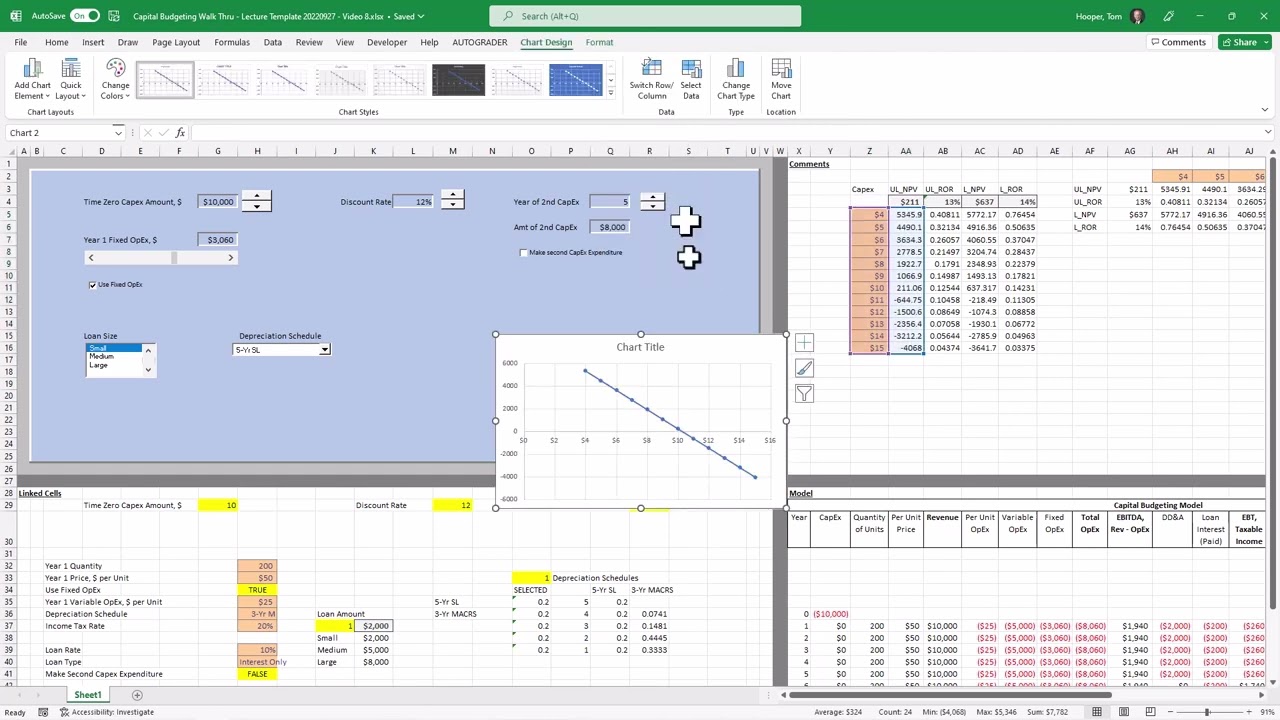
Task: Click the Chart Title text
Action: coord(640,347)
